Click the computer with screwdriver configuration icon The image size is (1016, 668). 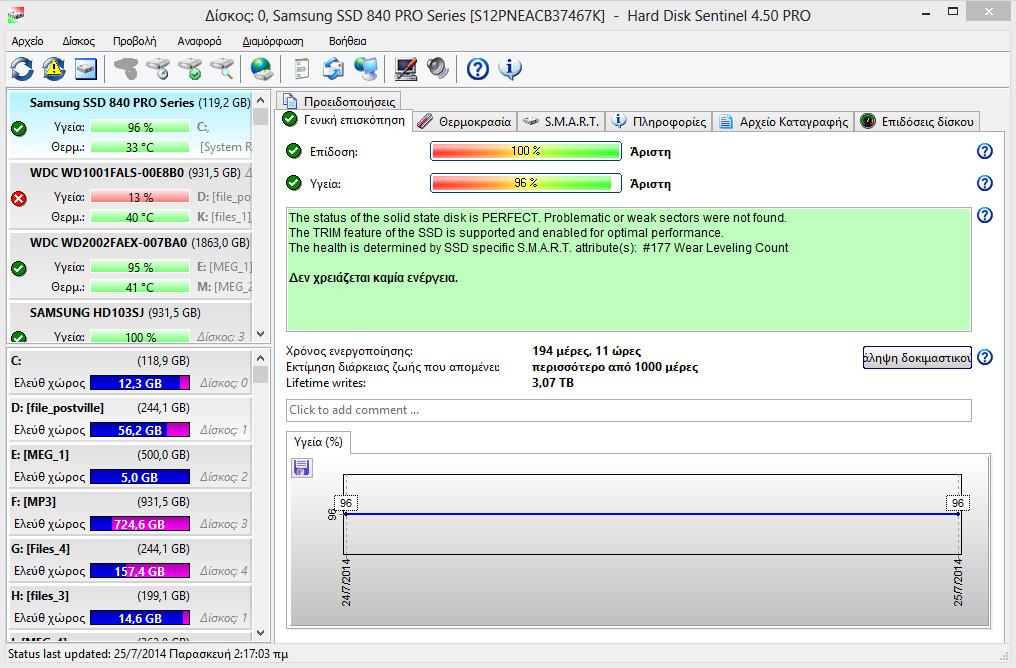pos(406,69)
